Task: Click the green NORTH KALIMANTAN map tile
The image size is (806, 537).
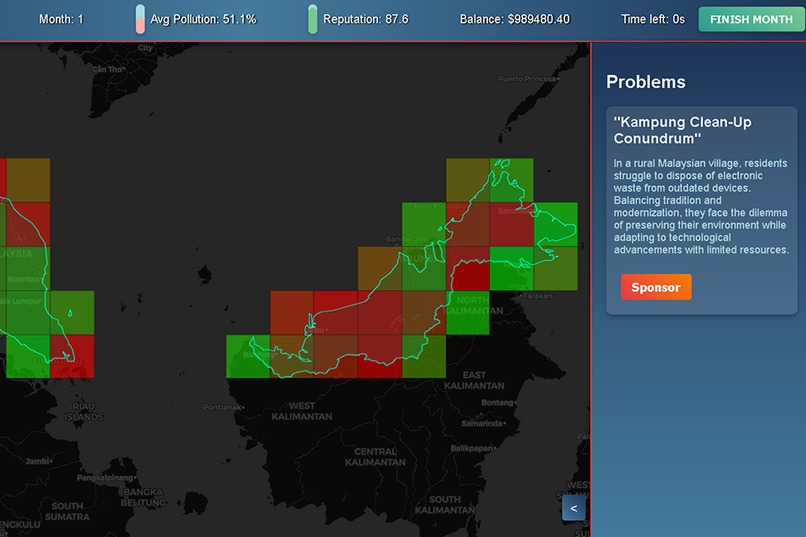Action: (468, 312)
